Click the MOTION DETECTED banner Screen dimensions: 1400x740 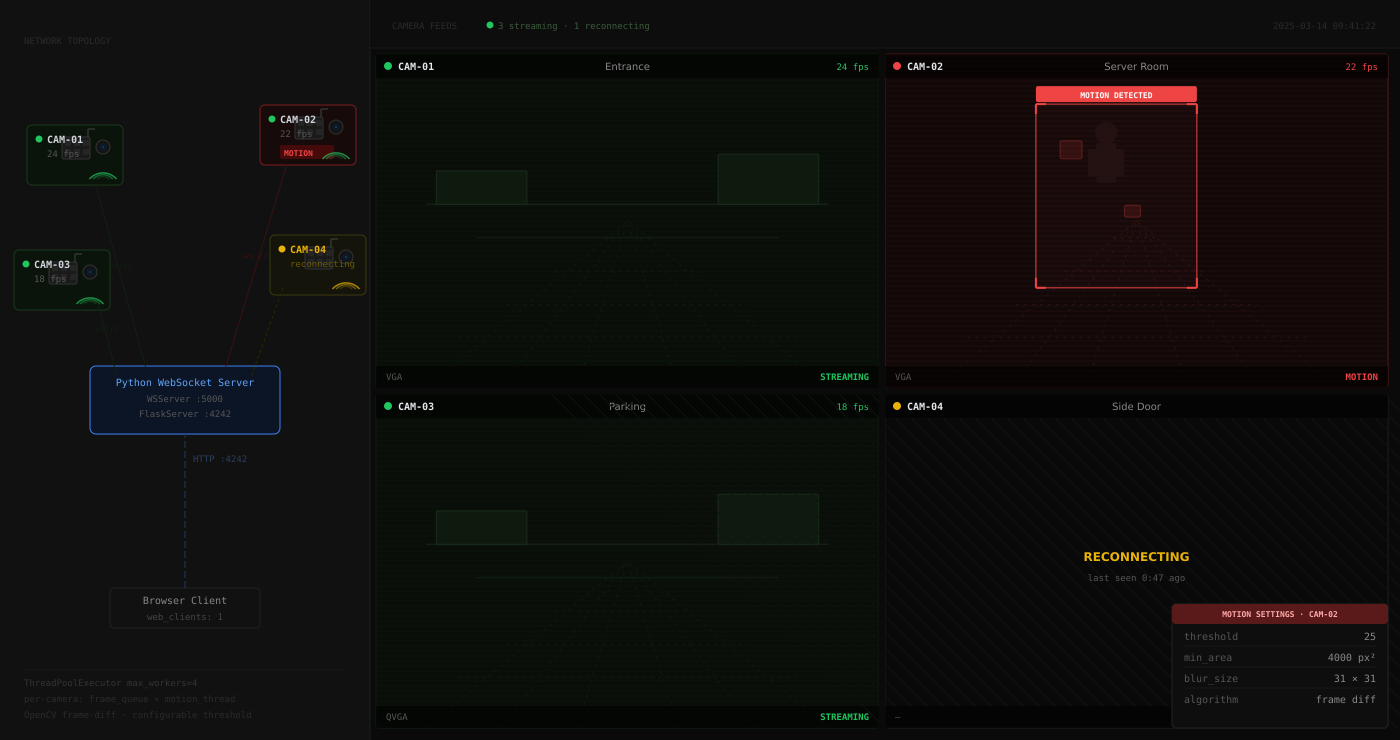(x=1116, y=95)
